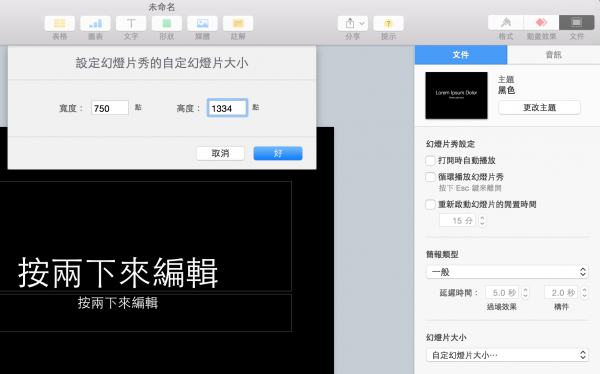Switch to the 文件 tab
The height and width of the screenshot is (374, 600).
coord(461,55)
